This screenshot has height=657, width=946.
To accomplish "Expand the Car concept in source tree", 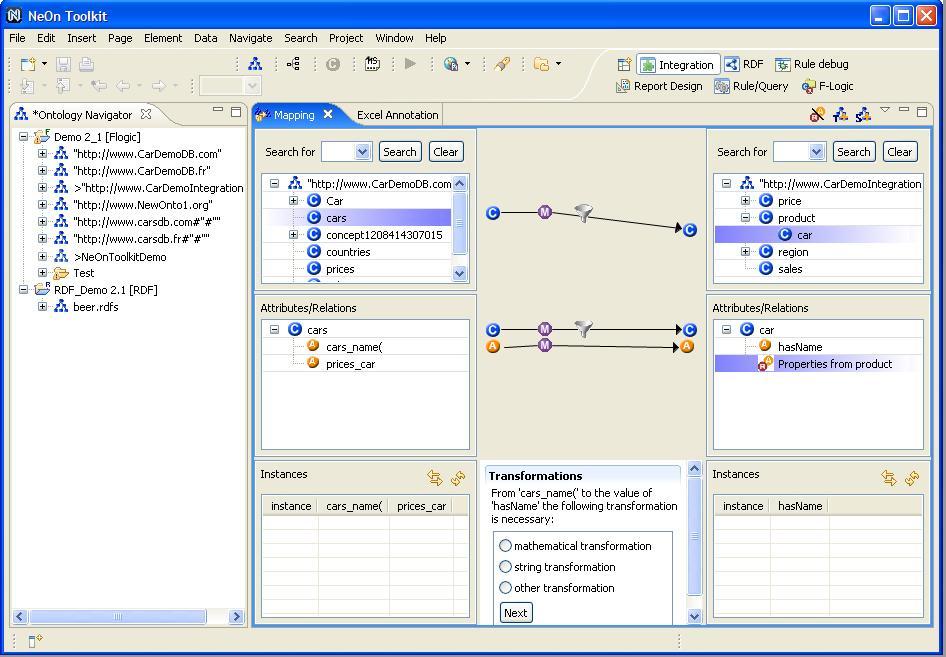I will point(293,200).
